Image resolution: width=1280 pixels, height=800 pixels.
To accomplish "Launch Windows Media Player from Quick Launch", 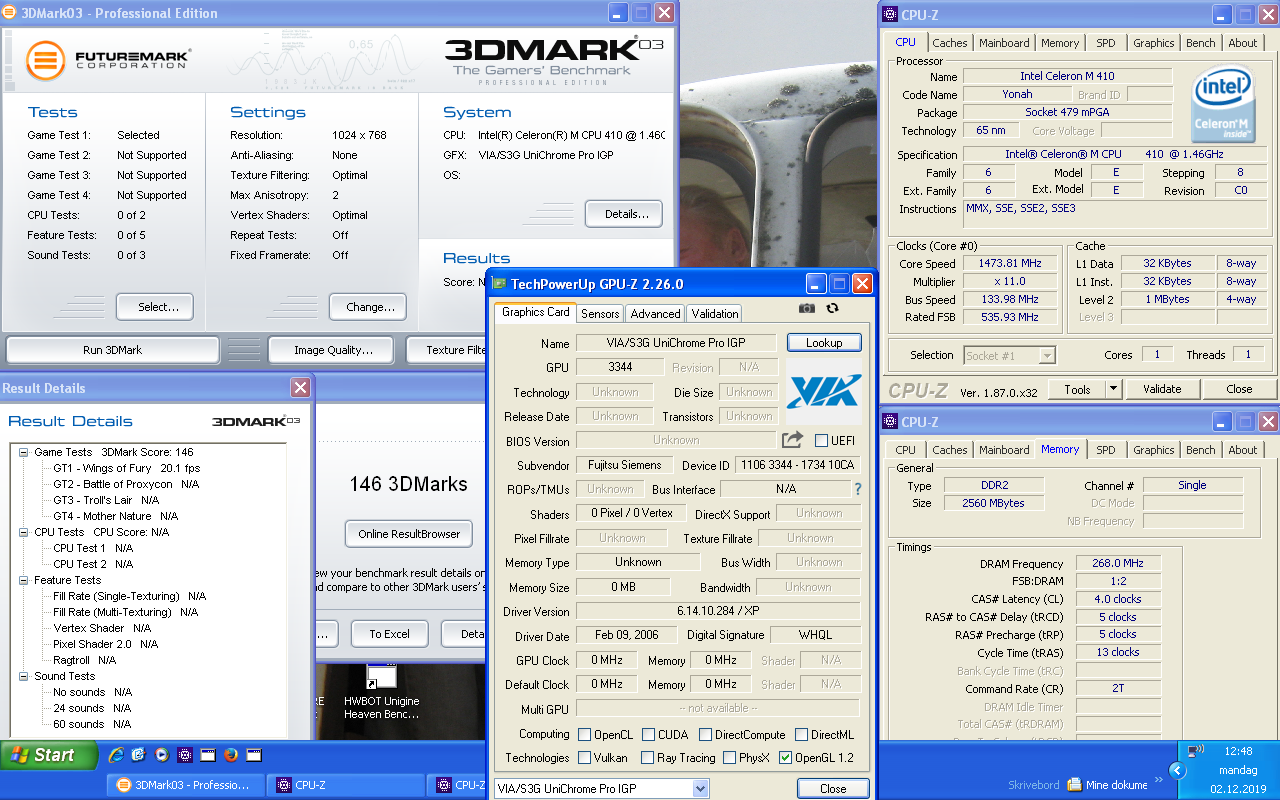I will tap(162, 755).
